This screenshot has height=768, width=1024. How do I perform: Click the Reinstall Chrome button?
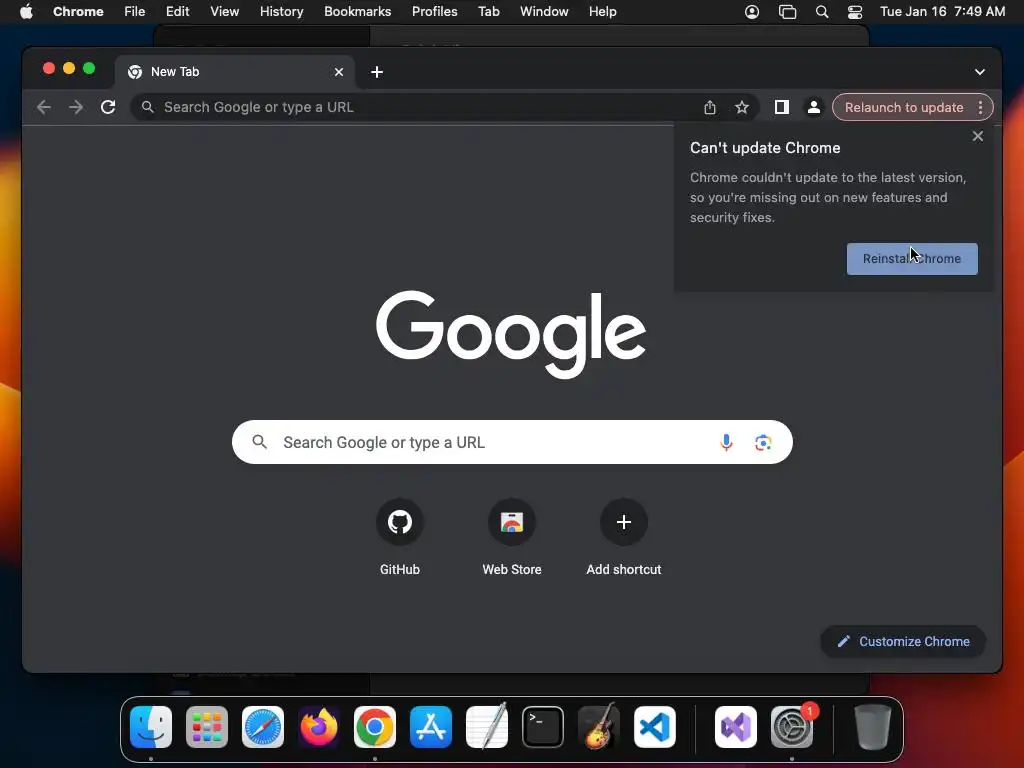coord(912,259)
